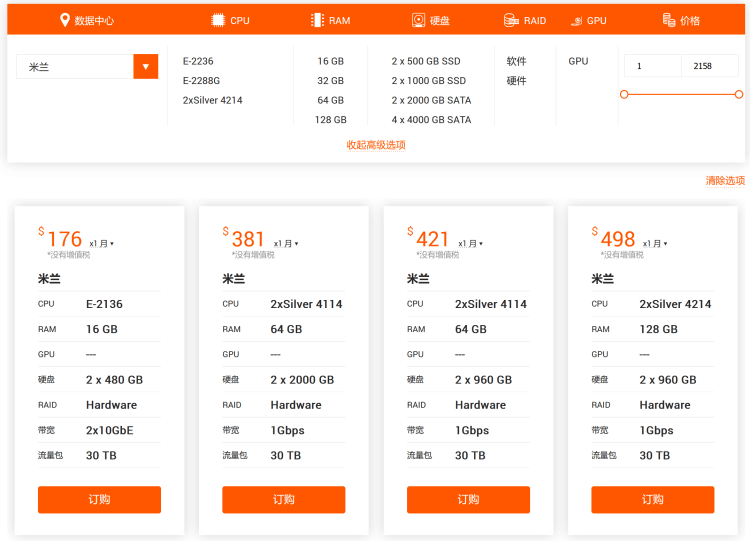This screenshot has height=541, width=750.
Task: Click the 价格 header label
Action: 690,21
